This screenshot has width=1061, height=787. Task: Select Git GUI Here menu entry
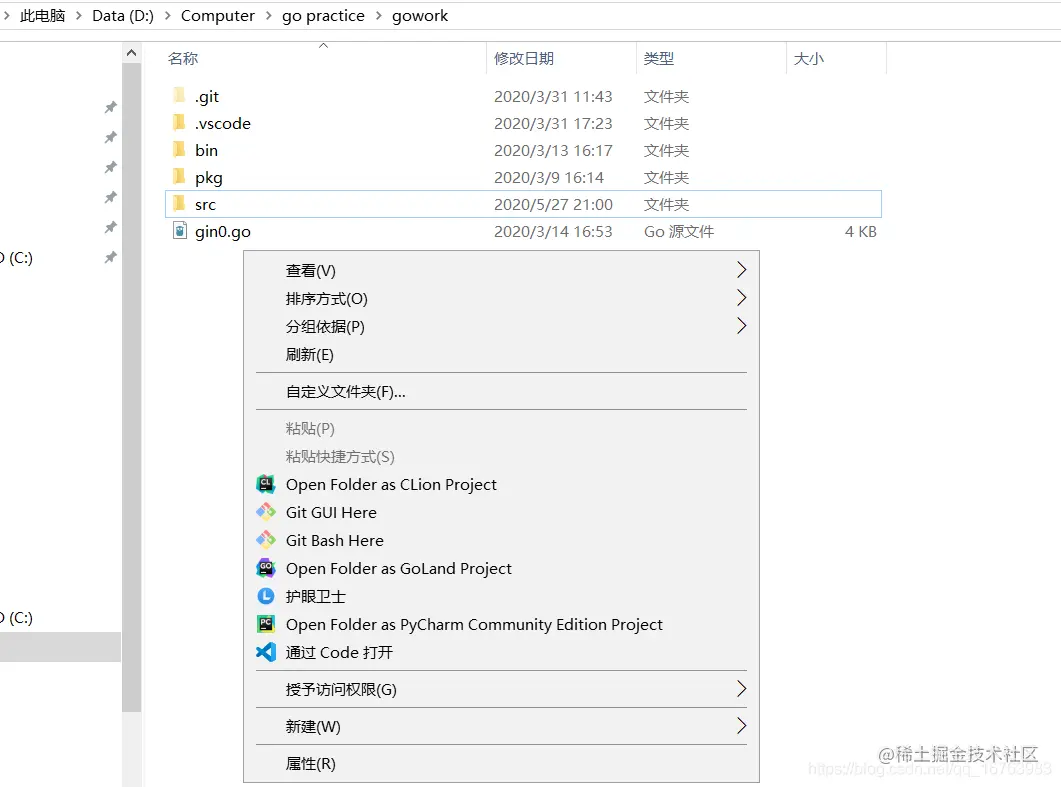(x=501, y=512)
